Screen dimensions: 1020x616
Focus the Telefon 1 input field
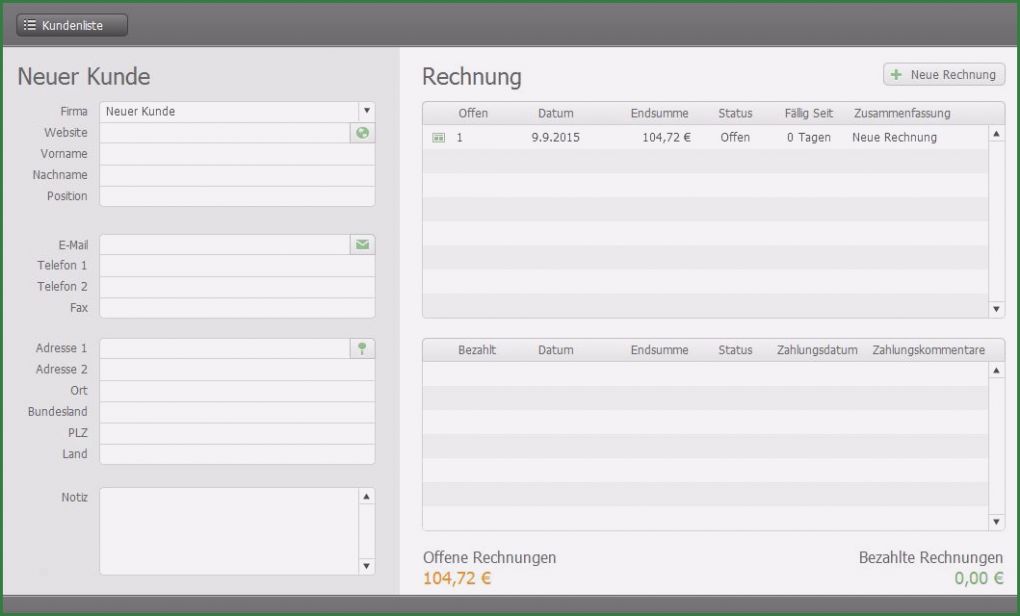pos(237,265)
